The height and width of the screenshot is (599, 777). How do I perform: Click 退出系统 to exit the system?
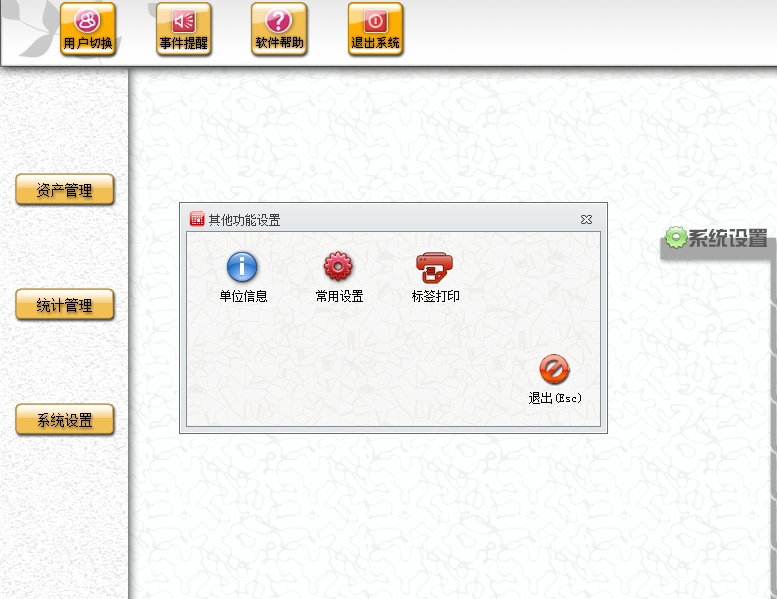(x=375, y=29)
